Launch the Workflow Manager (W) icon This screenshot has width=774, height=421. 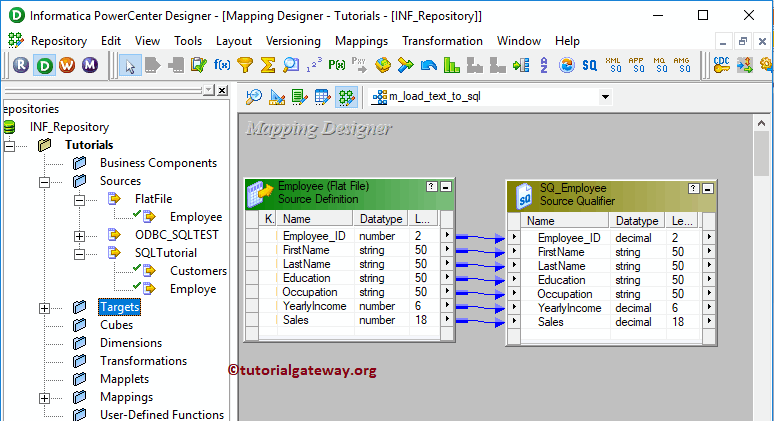[x=67, y=65]
